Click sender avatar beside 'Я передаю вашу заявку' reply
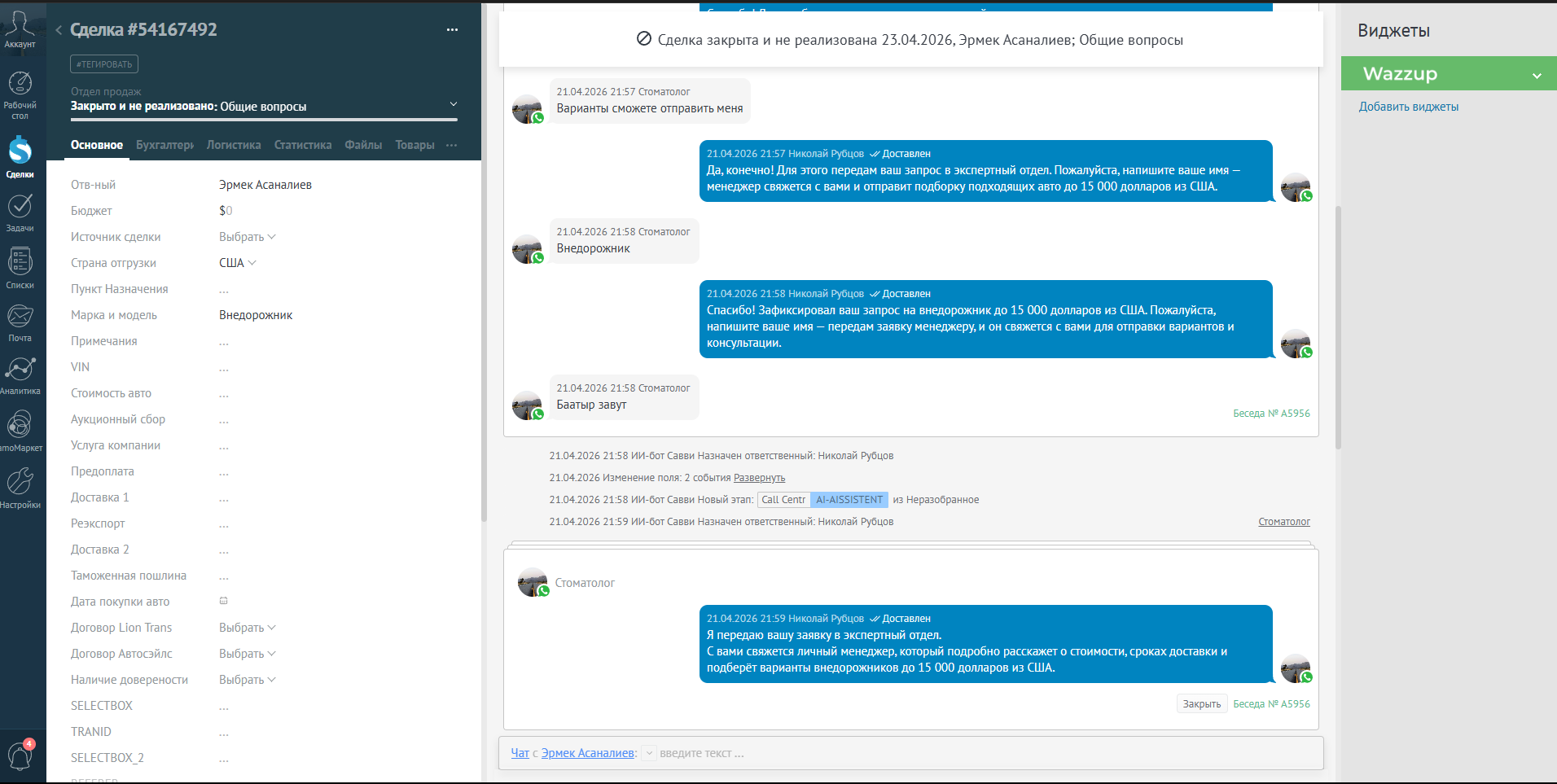1557x784 pixels. tap(1296, 668)
